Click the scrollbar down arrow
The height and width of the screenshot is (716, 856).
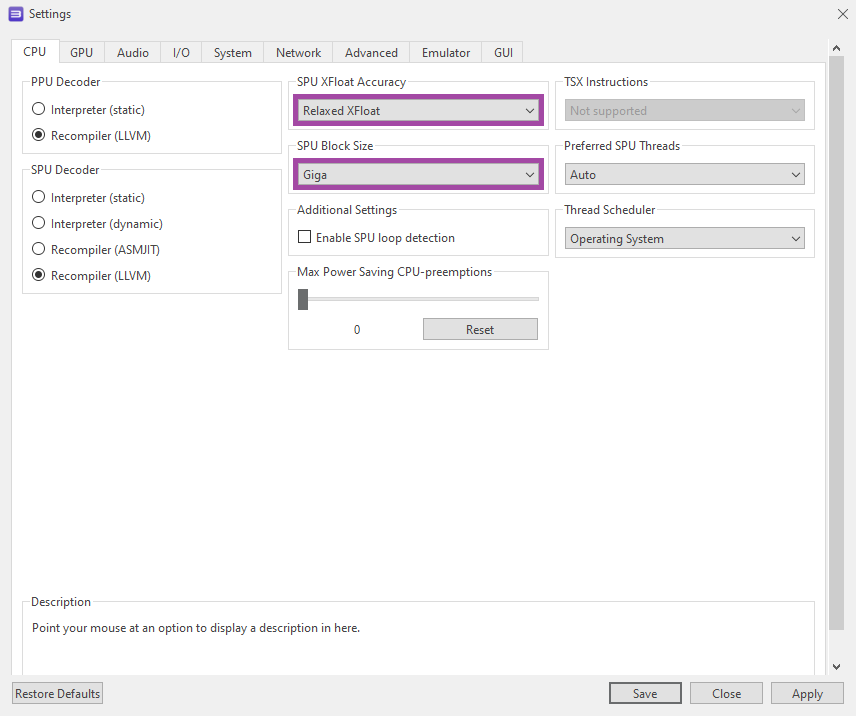pyautogui.click(x=837, y=666)
